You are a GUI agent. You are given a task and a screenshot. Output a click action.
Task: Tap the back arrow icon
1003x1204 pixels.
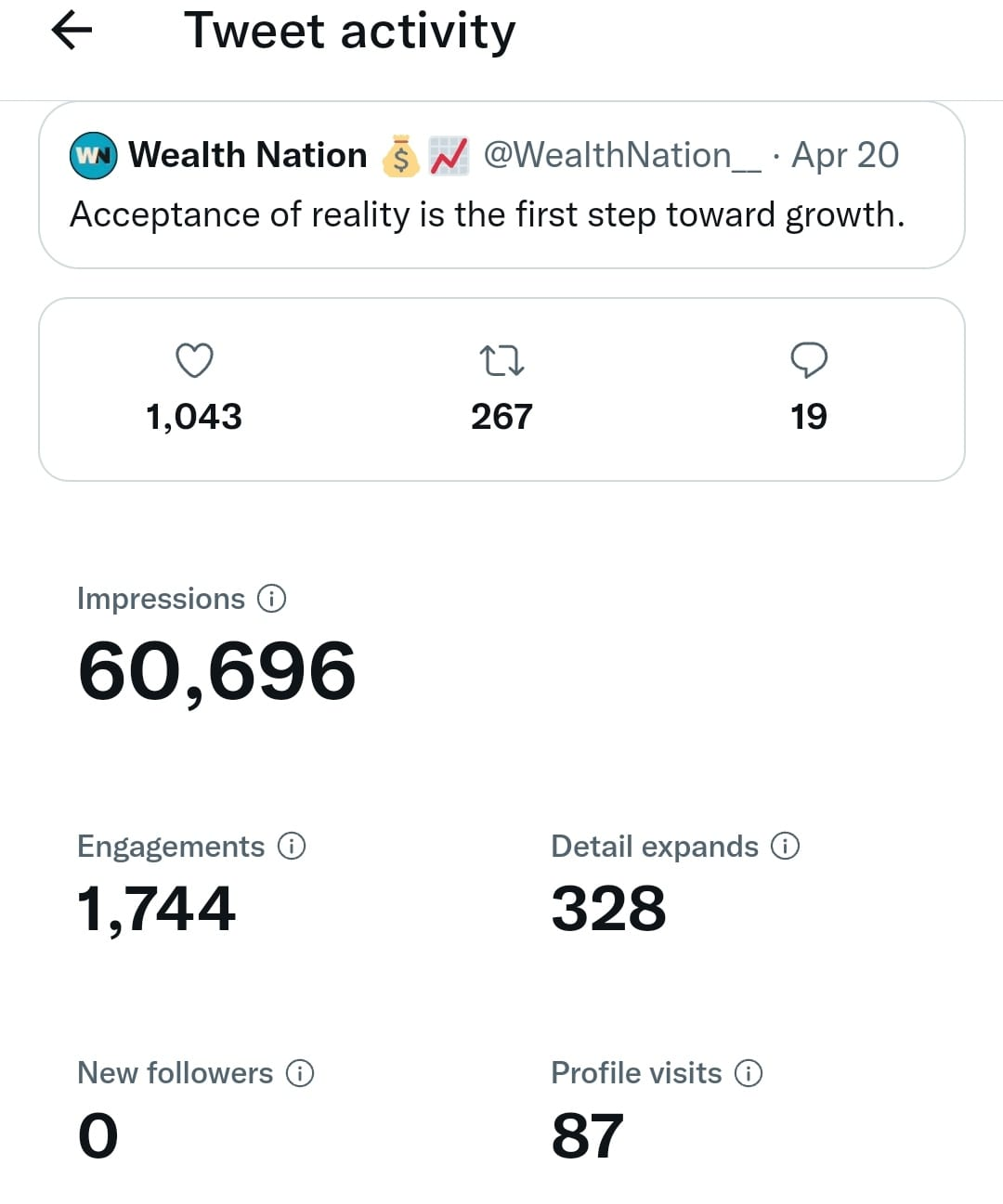point(72,31)
